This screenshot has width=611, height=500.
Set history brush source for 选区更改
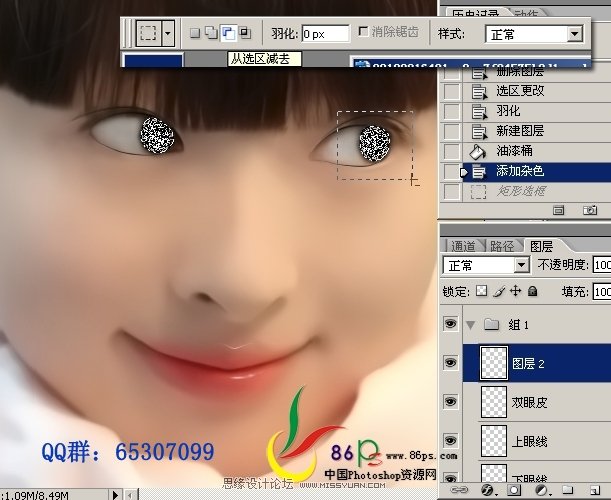point(452,92)
